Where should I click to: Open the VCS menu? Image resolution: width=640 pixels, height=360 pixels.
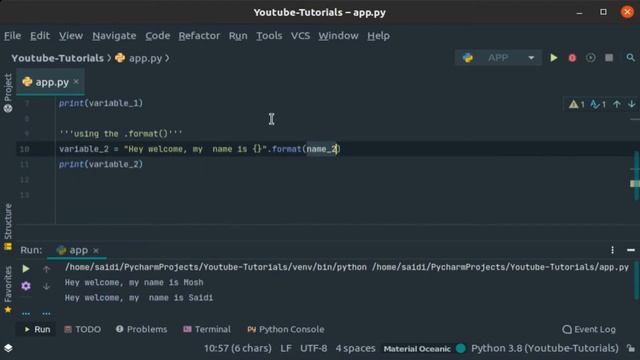tap(300, 36)
